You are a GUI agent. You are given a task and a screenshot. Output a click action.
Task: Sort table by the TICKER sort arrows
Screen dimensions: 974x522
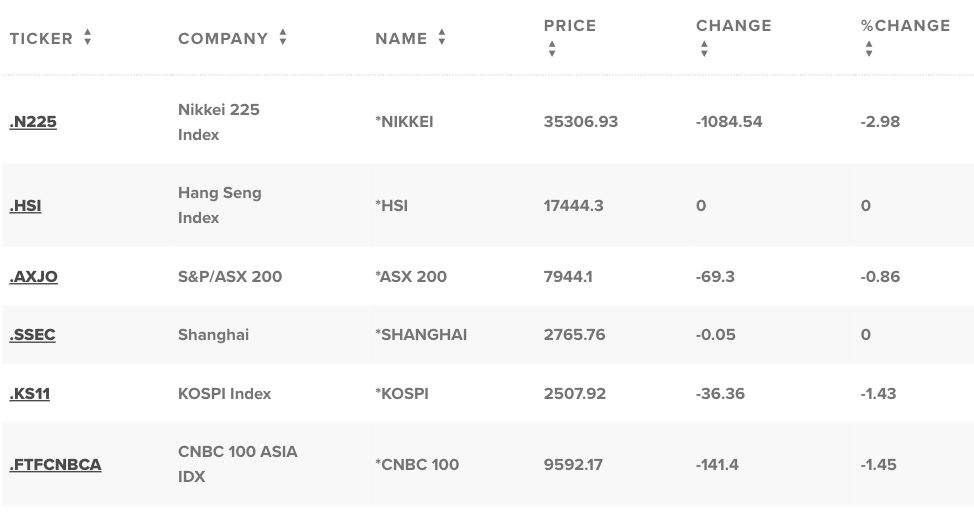tap(88, 37)
